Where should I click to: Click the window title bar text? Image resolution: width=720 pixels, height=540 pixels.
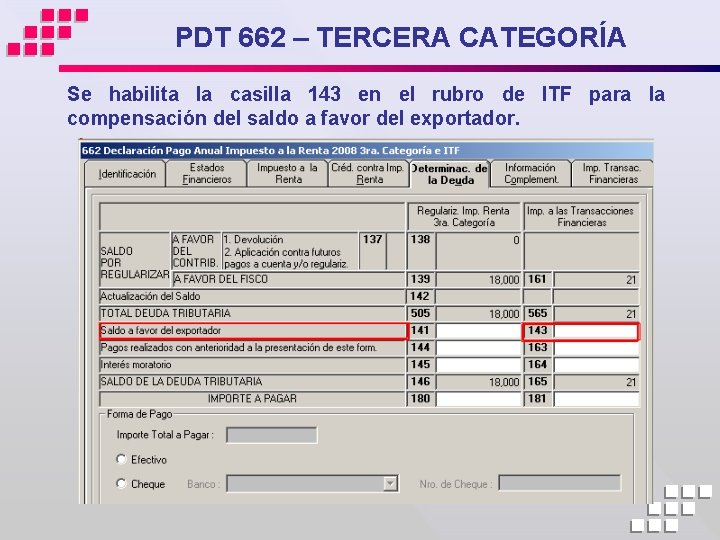(271, 151)
